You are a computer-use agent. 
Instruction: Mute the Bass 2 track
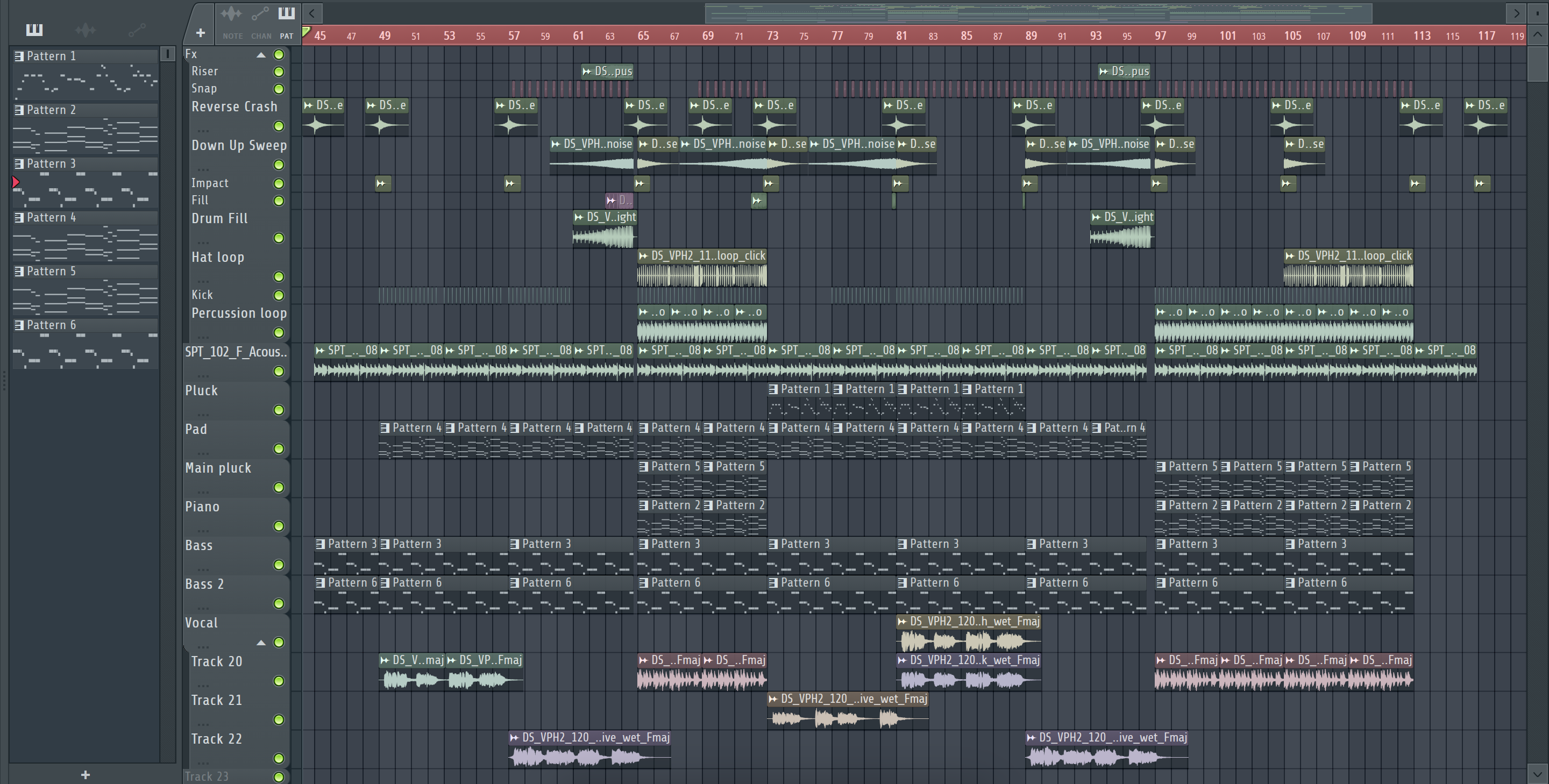pos(279,604)
